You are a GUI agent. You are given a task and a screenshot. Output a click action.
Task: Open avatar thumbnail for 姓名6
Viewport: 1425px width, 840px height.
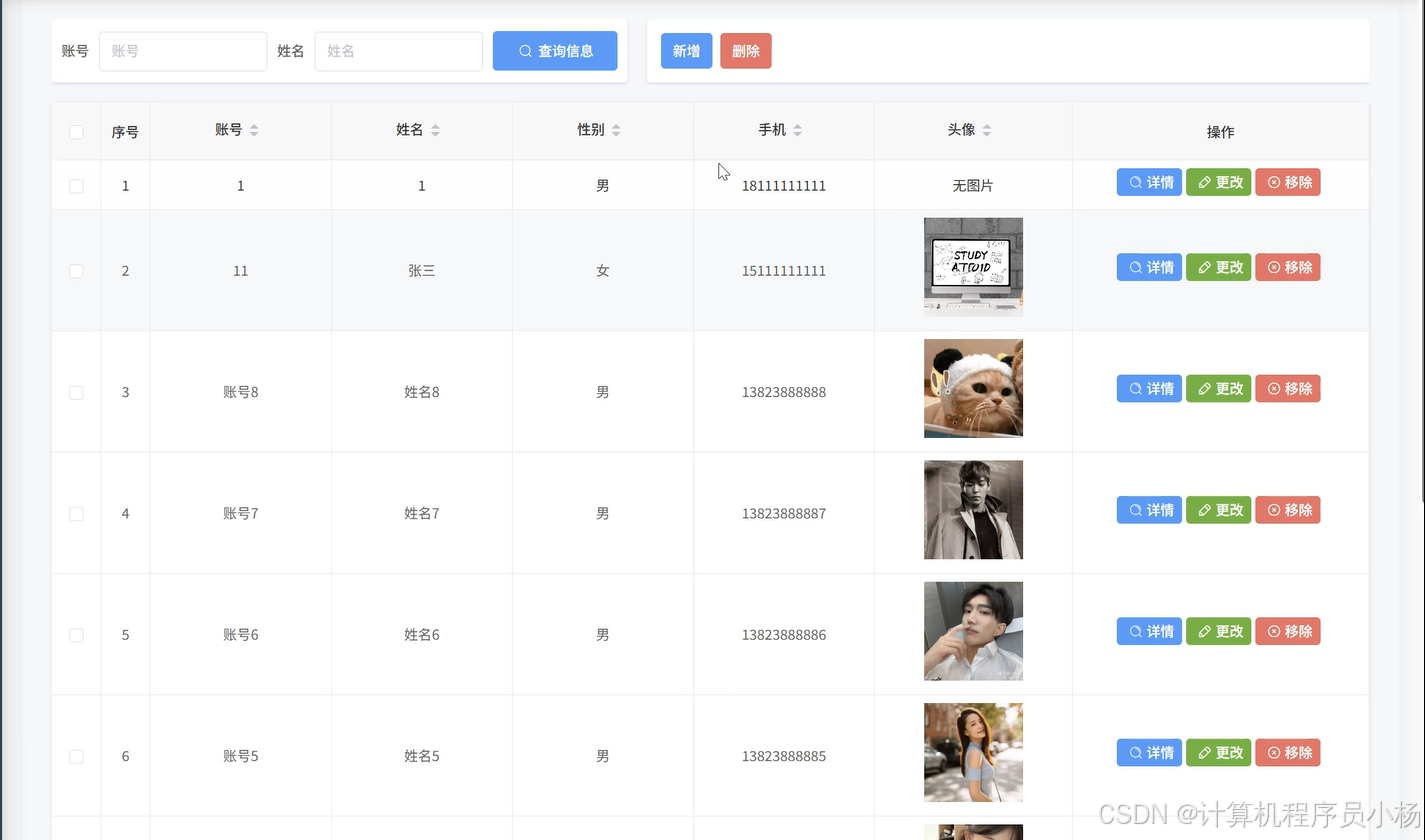click(973, 631)
